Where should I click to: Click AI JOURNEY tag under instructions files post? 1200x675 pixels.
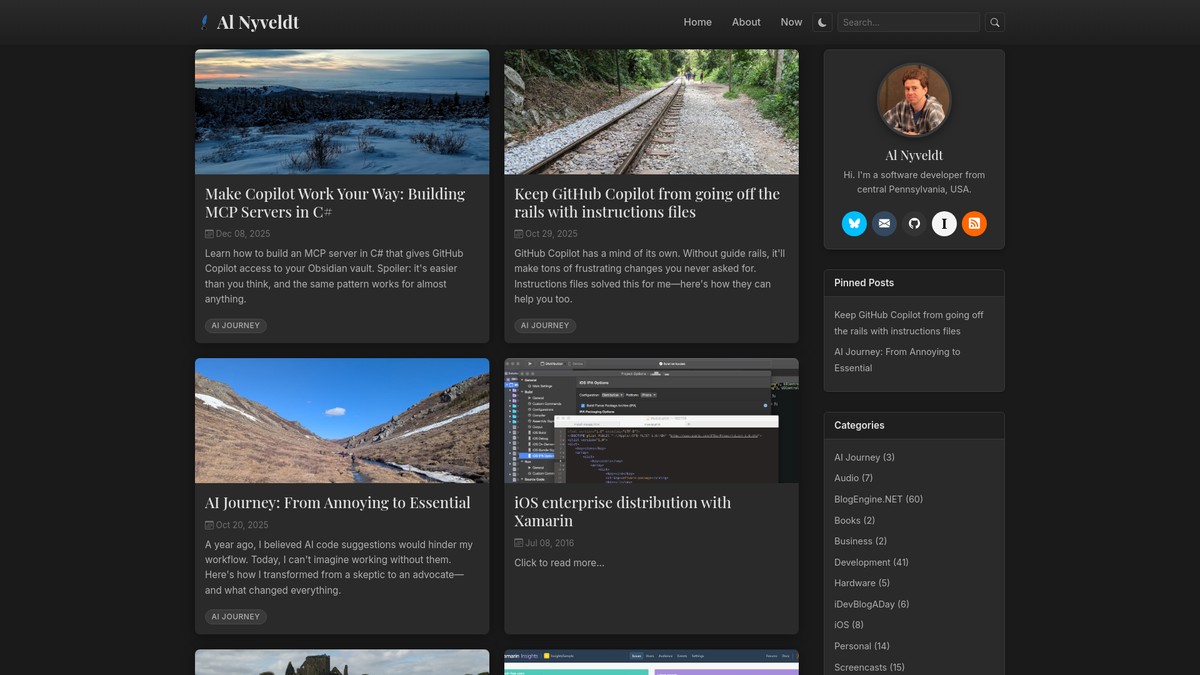[545, 326]
